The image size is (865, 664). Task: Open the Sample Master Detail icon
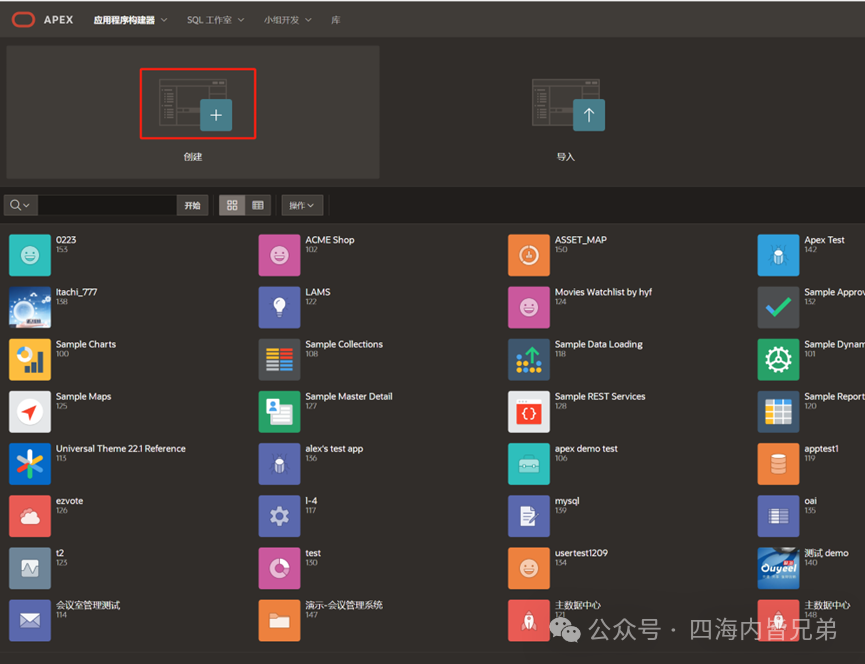(279, 411)
